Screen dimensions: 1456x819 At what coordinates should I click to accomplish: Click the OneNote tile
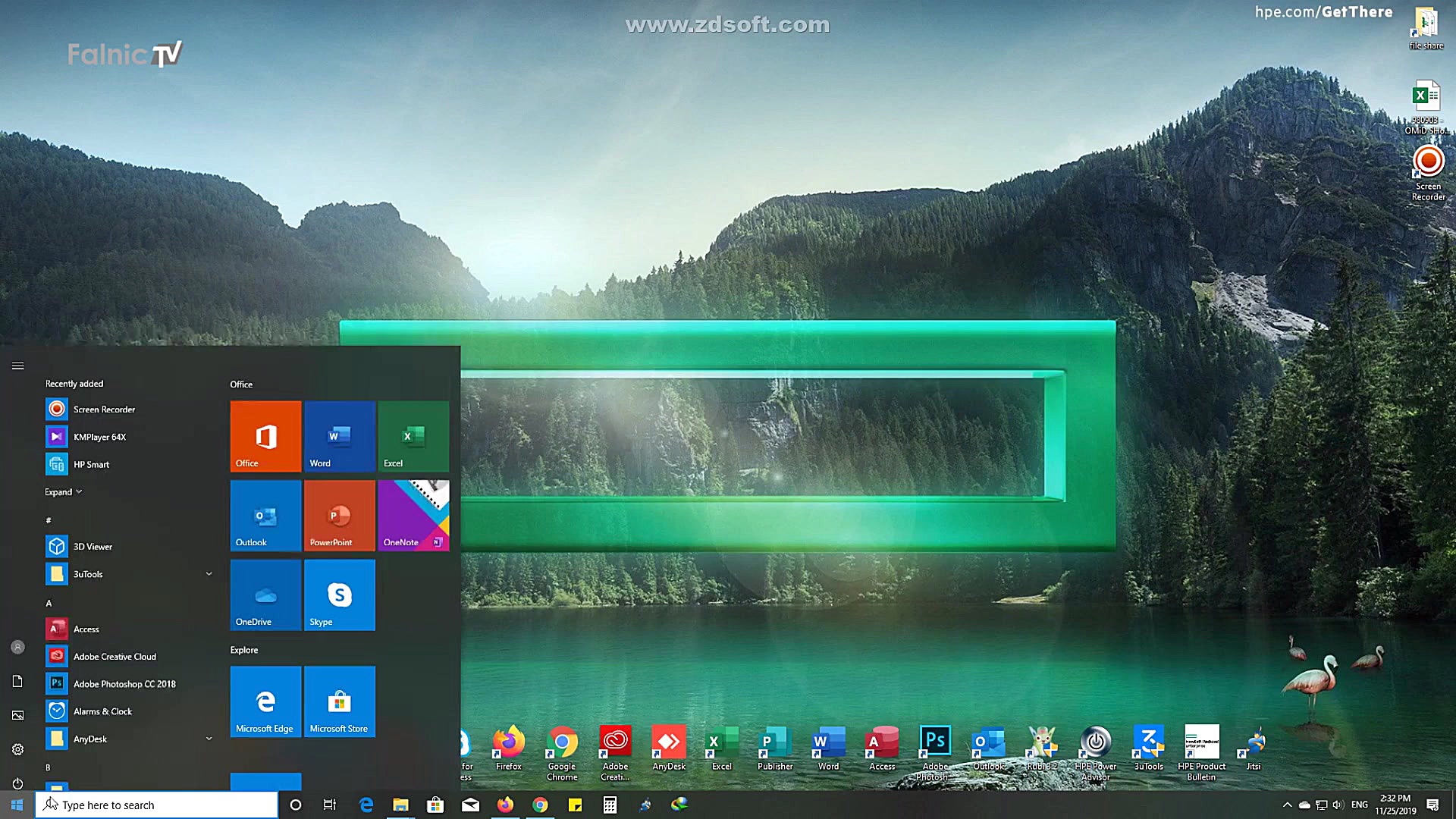[x=413, y=515]
